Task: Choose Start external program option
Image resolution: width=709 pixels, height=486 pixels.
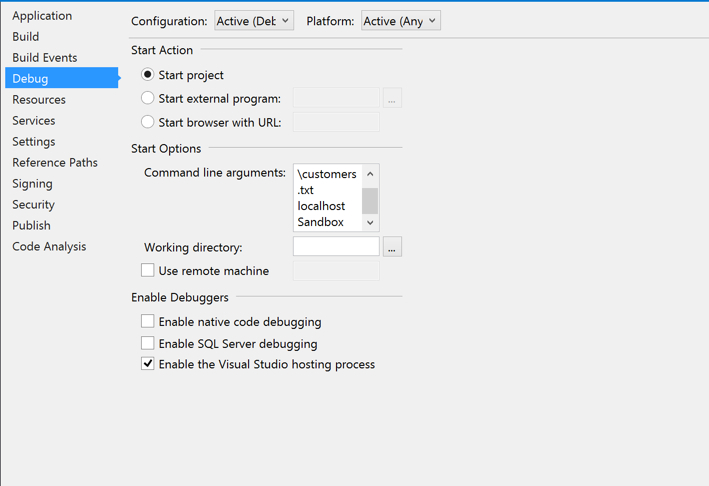Action: (x=148, y=98)
